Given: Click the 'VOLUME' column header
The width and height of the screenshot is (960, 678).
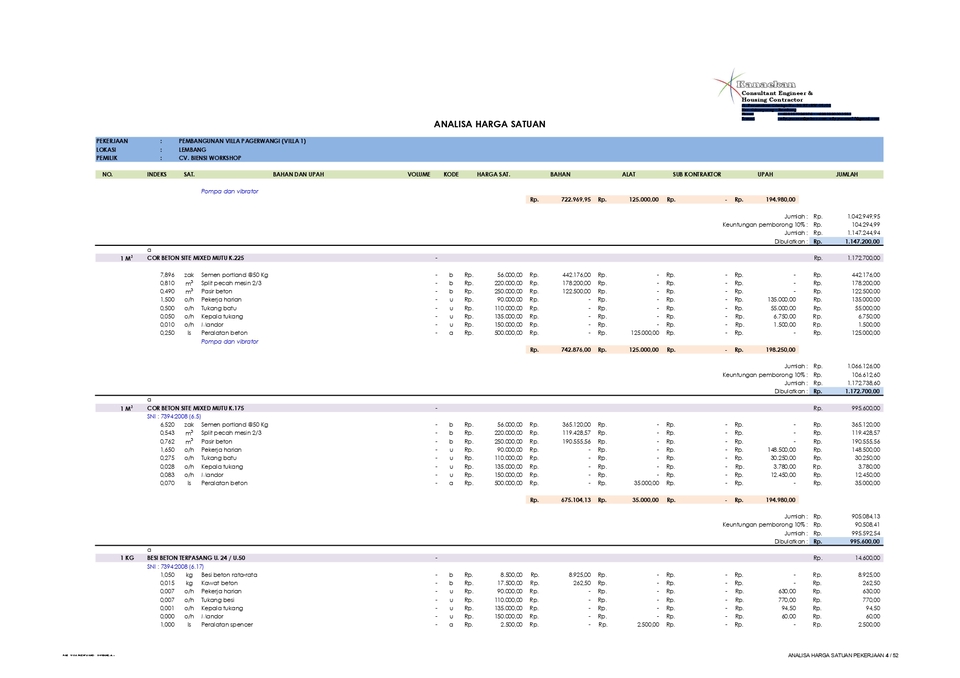Looking at the screenshot, I should [x=419, y=175].
